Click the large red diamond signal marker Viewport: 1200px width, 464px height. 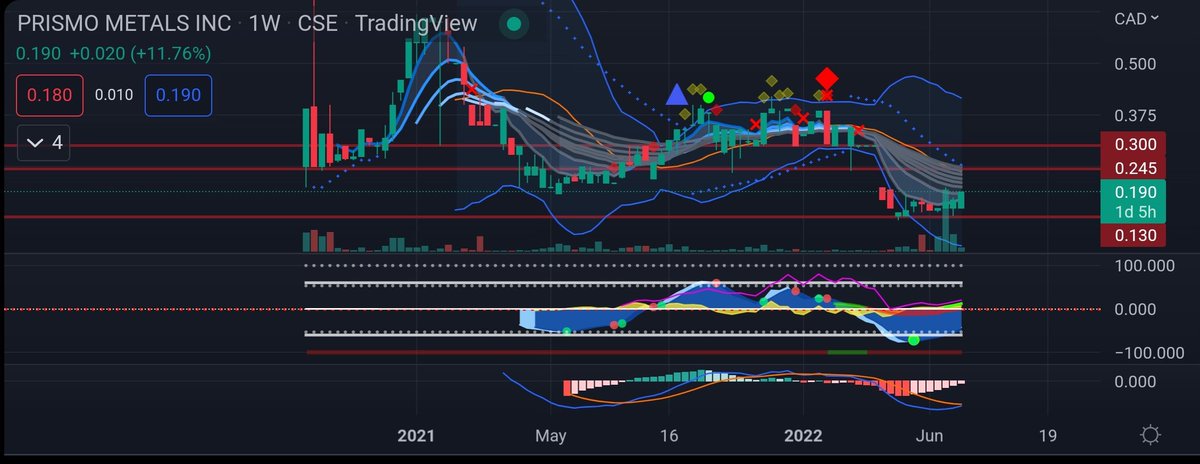[827, 78]
